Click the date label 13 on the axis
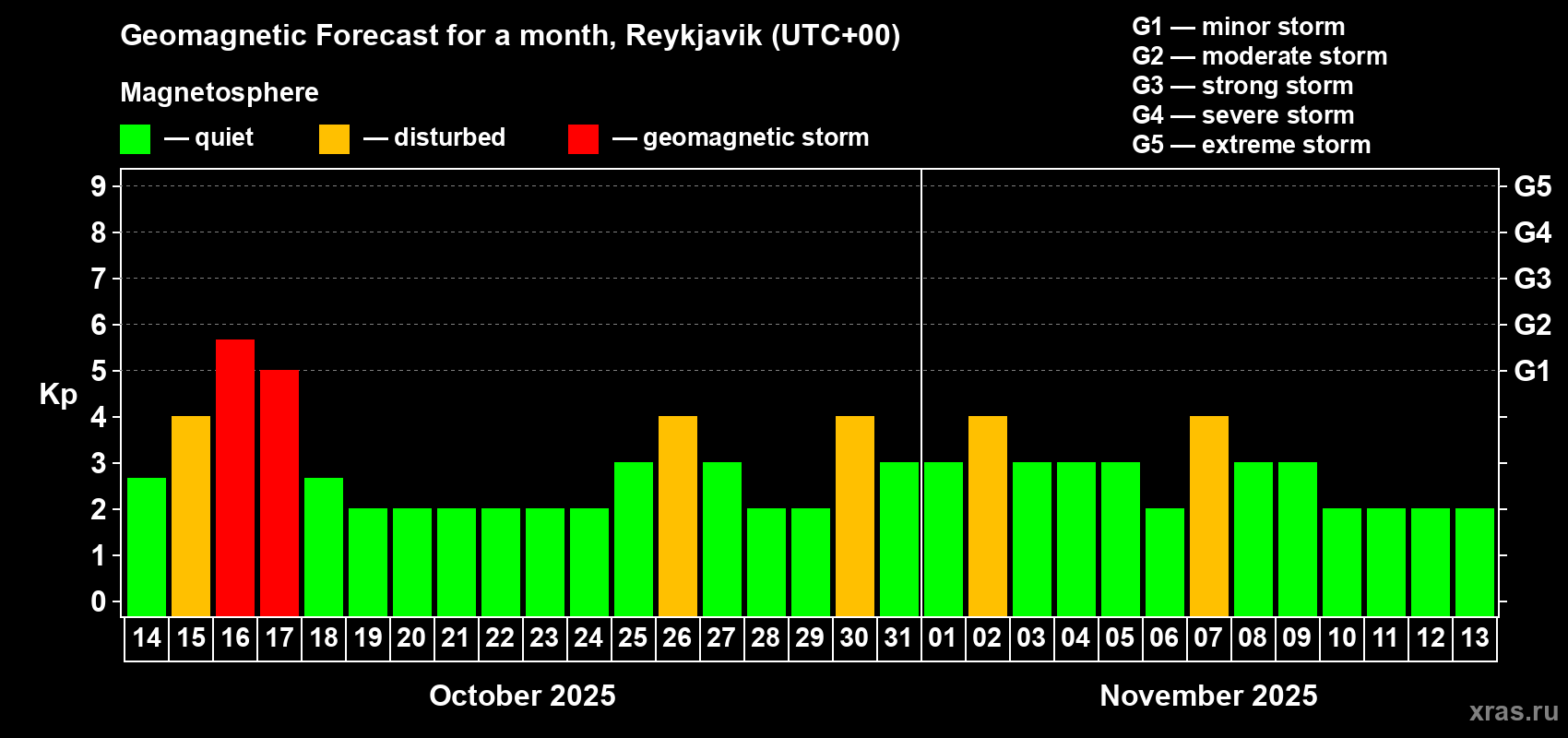1568x738 pixels. (x=1475, y=637)
